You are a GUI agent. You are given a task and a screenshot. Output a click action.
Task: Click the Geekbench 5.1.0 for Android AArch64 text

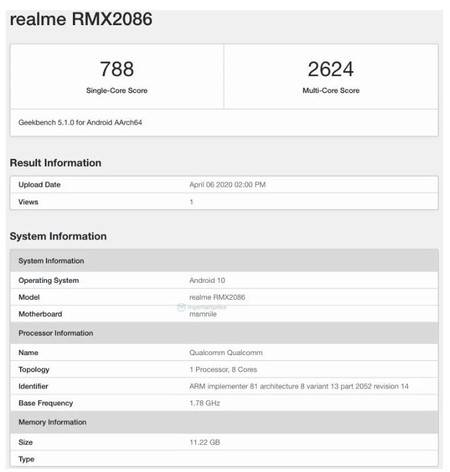point(80,122)
